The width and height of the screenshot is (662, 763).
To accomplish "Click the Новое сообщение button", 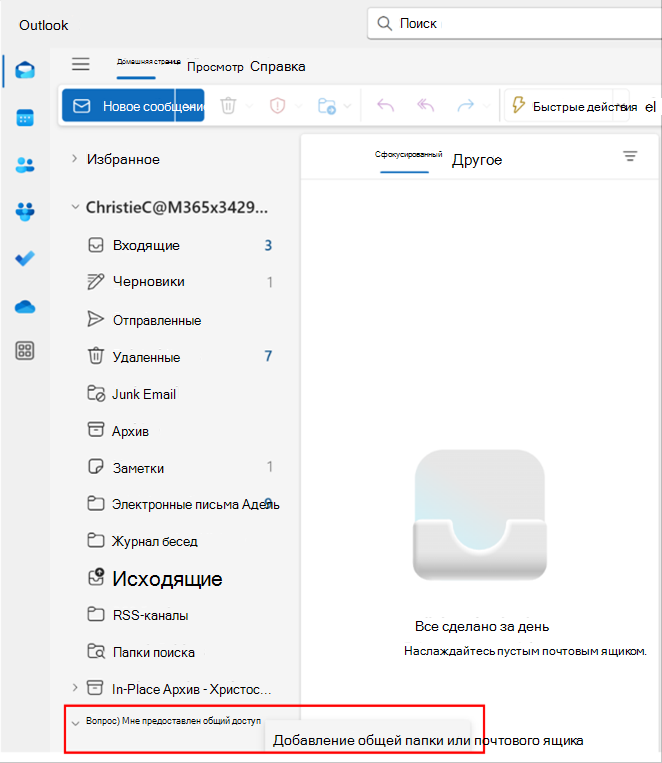I will [118, 105].
